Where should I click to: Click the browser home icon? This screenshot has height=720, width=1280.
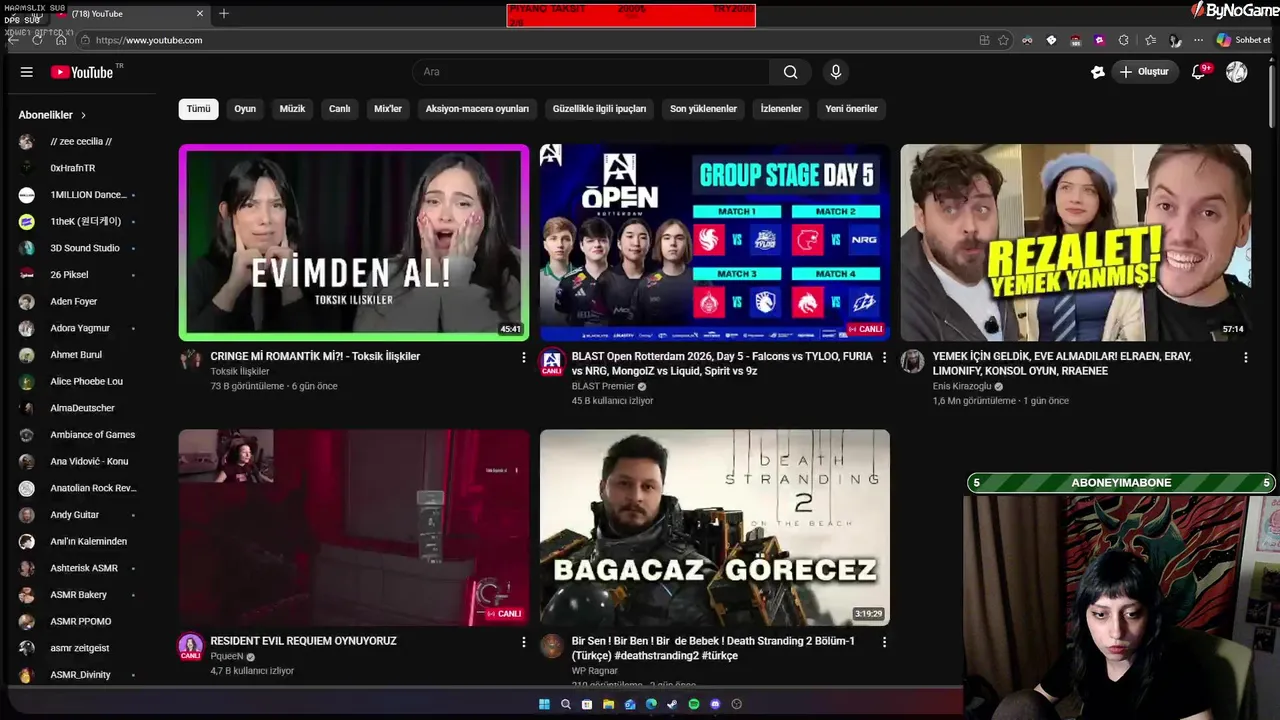[61, 40]
